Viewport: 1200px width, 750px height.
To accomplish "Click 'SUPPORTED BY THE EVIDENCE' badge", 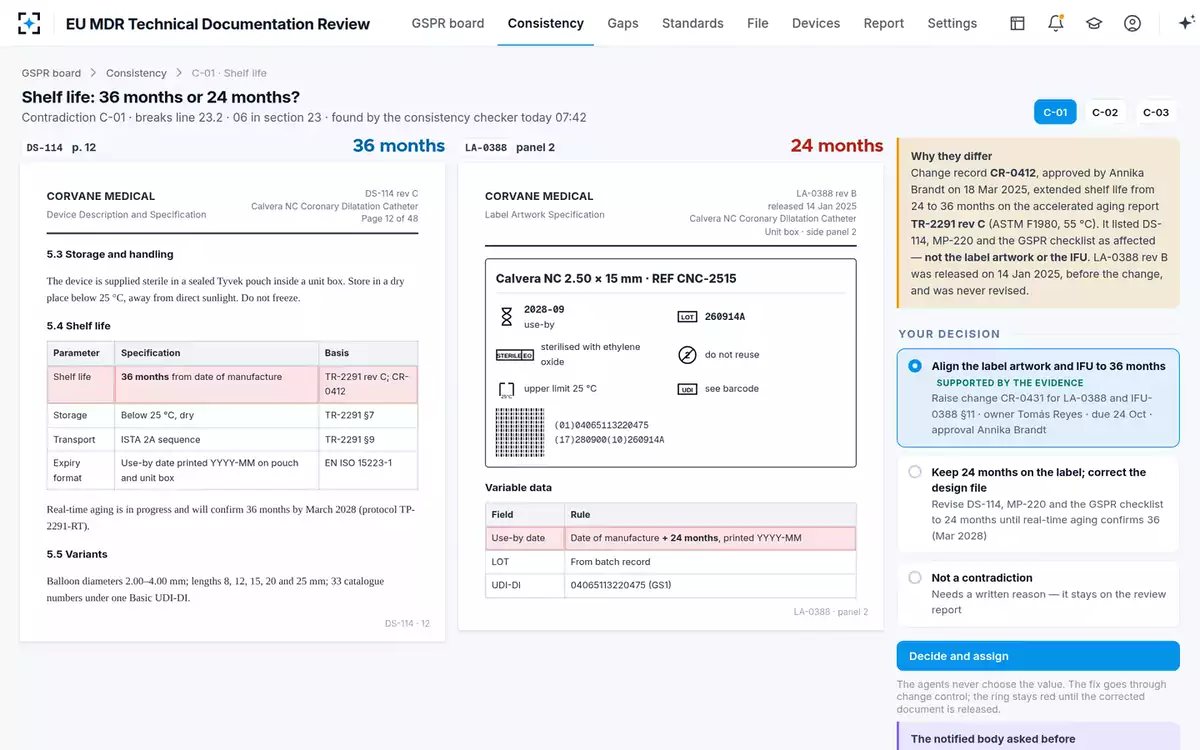I will pyautogui.click(x=1010, y=383).
